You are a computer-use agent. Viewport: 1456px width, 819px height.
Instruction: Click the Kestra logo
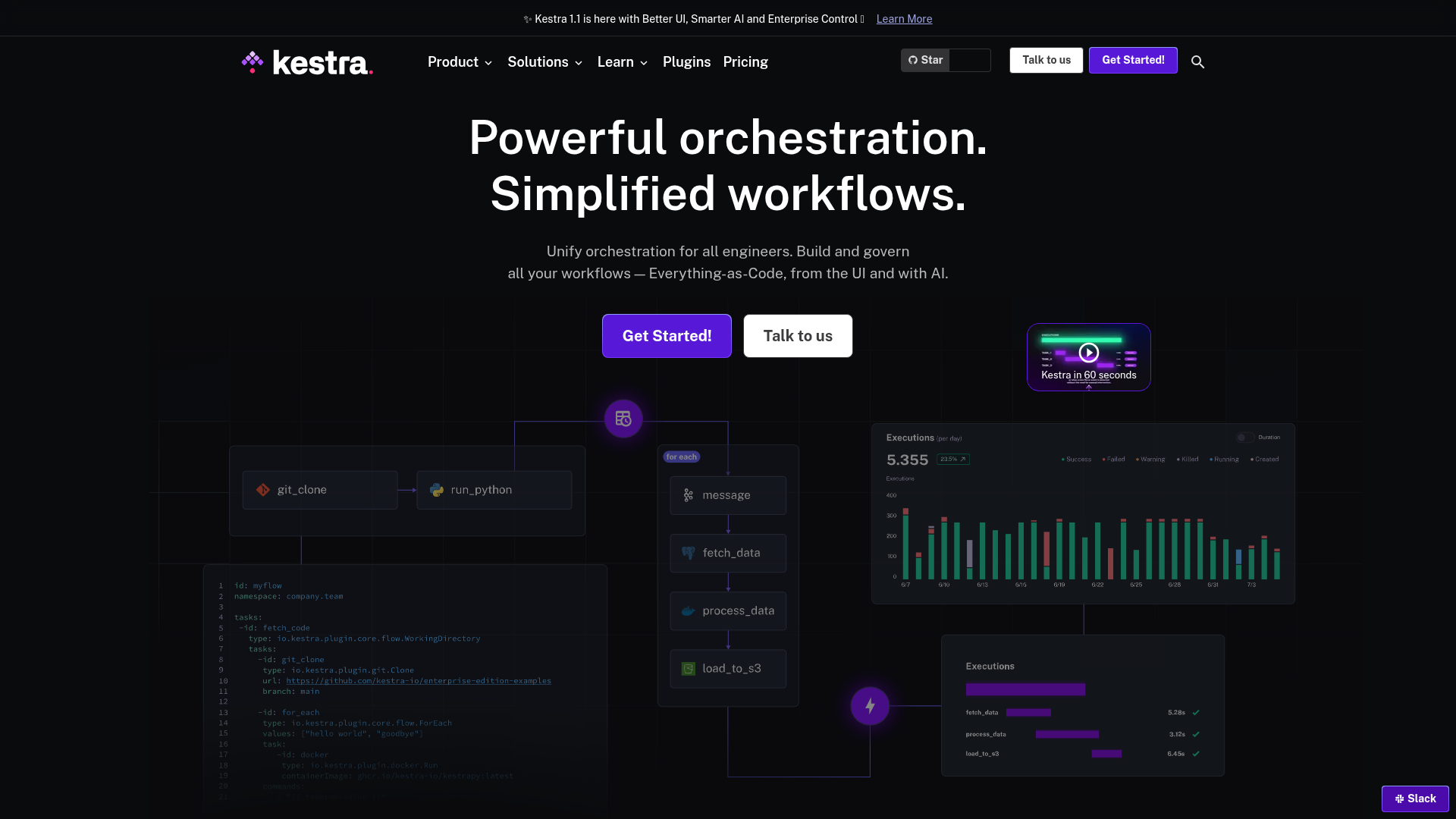coord(306,62)
